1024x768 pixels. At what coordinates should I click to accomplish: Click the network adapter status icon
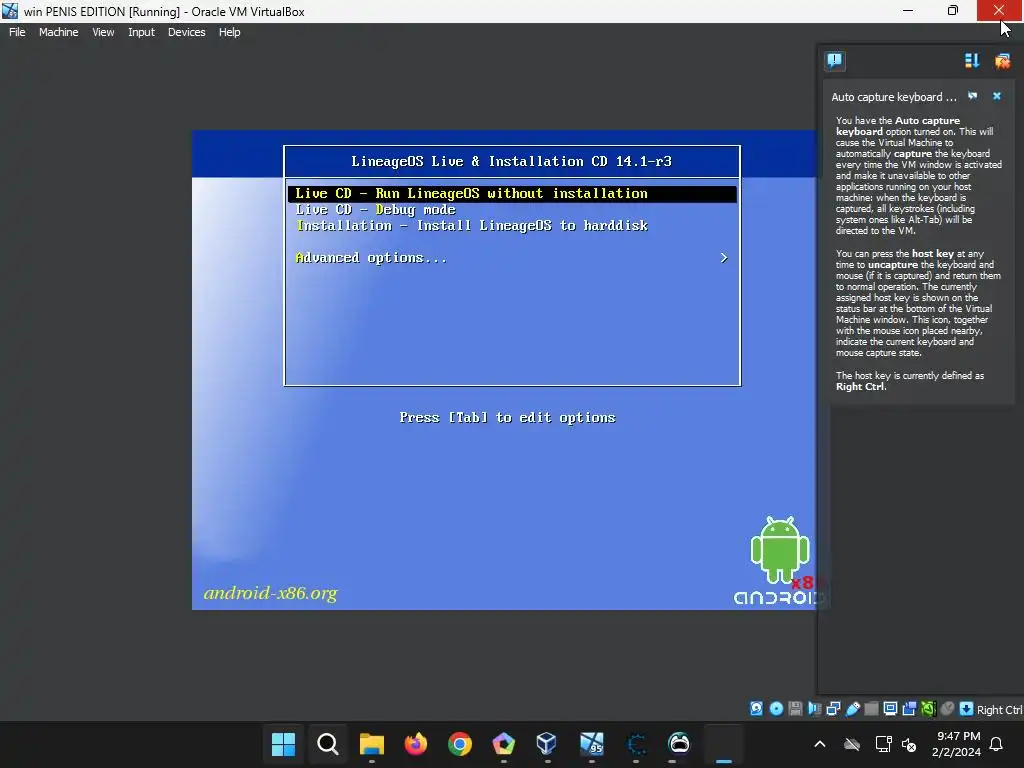pos(833,709)
